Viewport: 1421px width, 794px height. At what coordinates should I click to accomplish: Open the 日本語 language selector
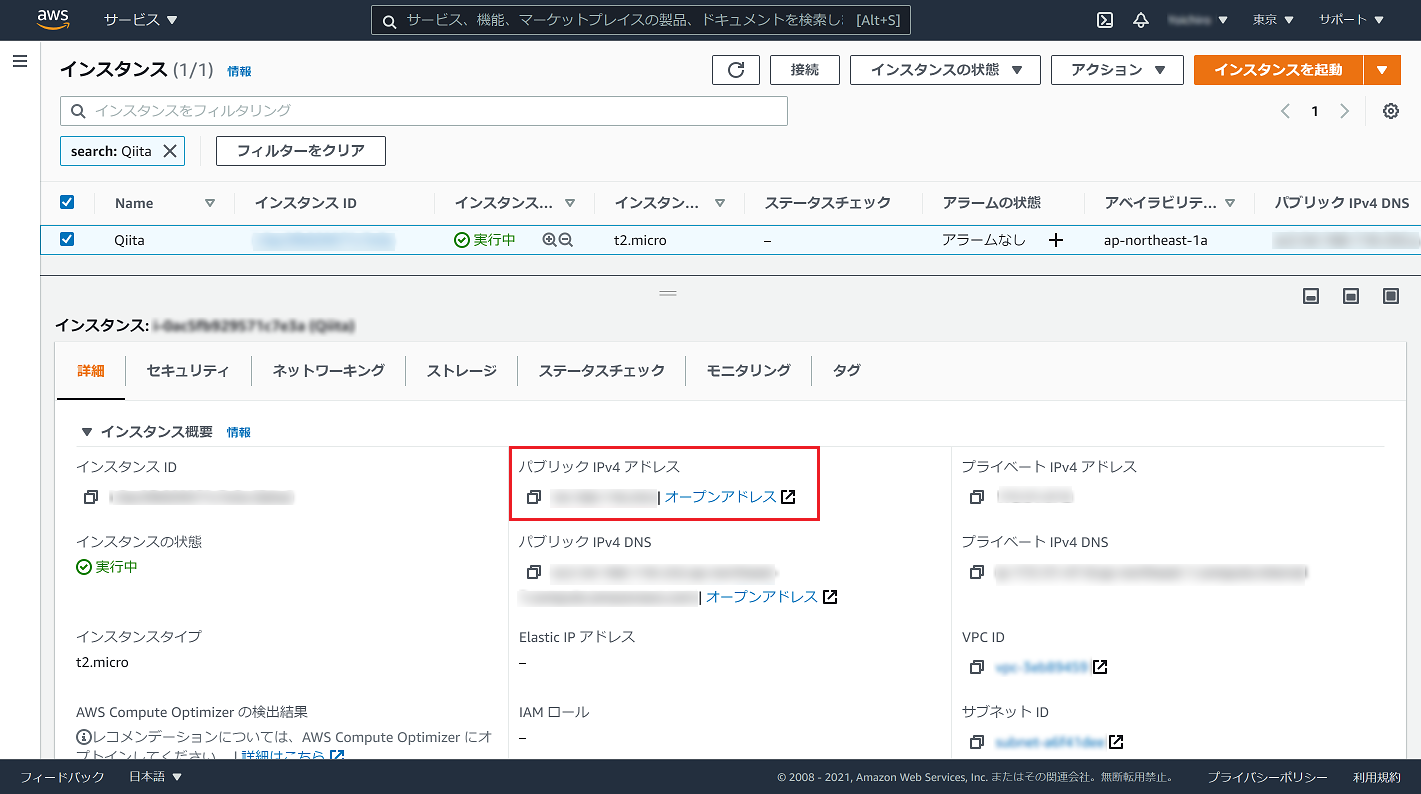click(x=156, y=777)
